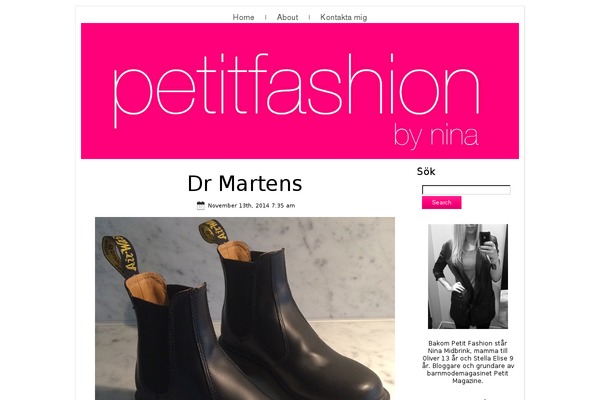Go to the About page
600x400 pixels.
coord(287,17)
